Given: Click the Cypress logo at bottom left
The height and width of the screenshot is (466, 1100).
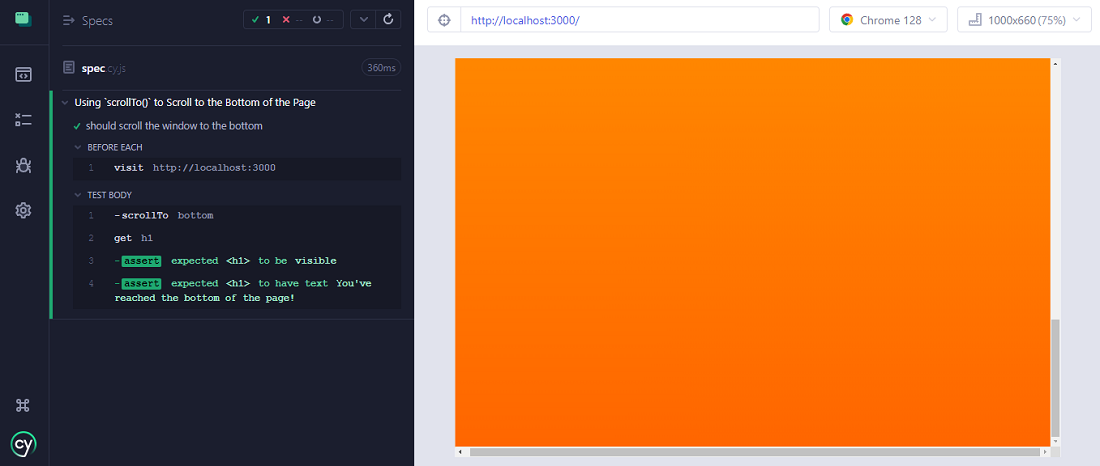Looking at the screenshot, I should coord(23,443).
